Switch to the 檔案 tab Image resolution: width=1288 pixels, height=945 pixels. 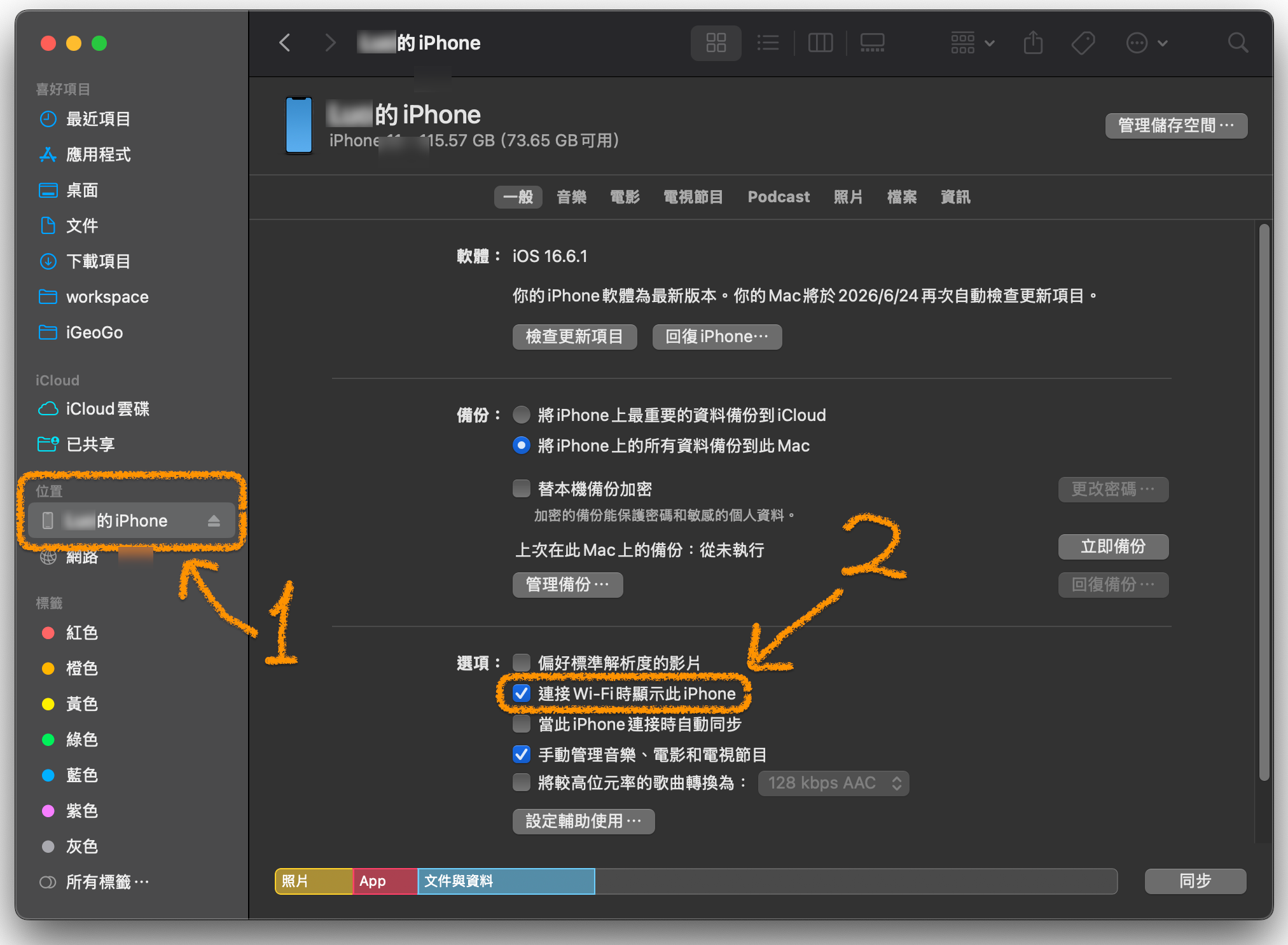pyautogui.click(x=902, y=197)
